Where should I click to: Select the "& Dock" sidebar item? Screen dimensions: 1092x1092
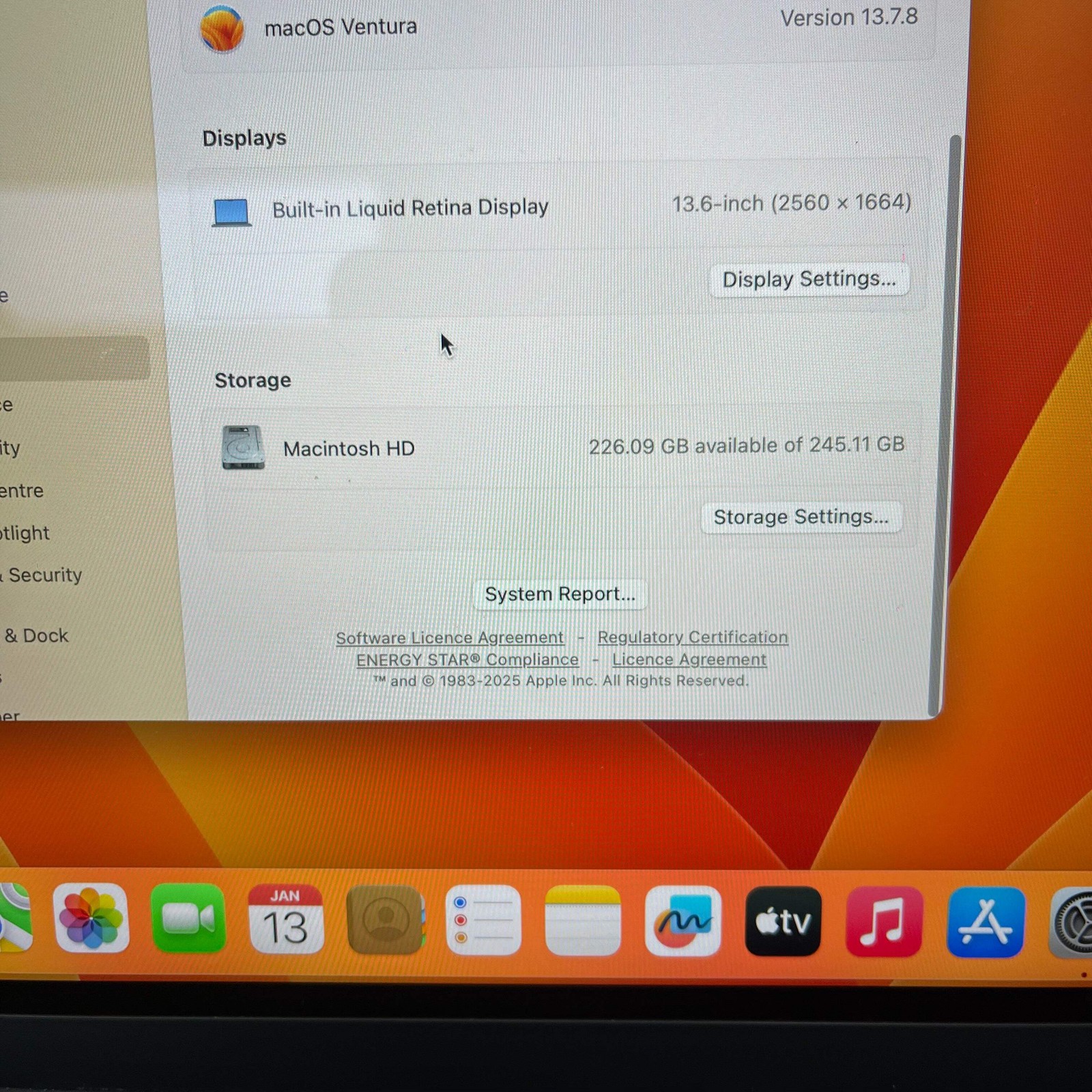click(35, 635)
